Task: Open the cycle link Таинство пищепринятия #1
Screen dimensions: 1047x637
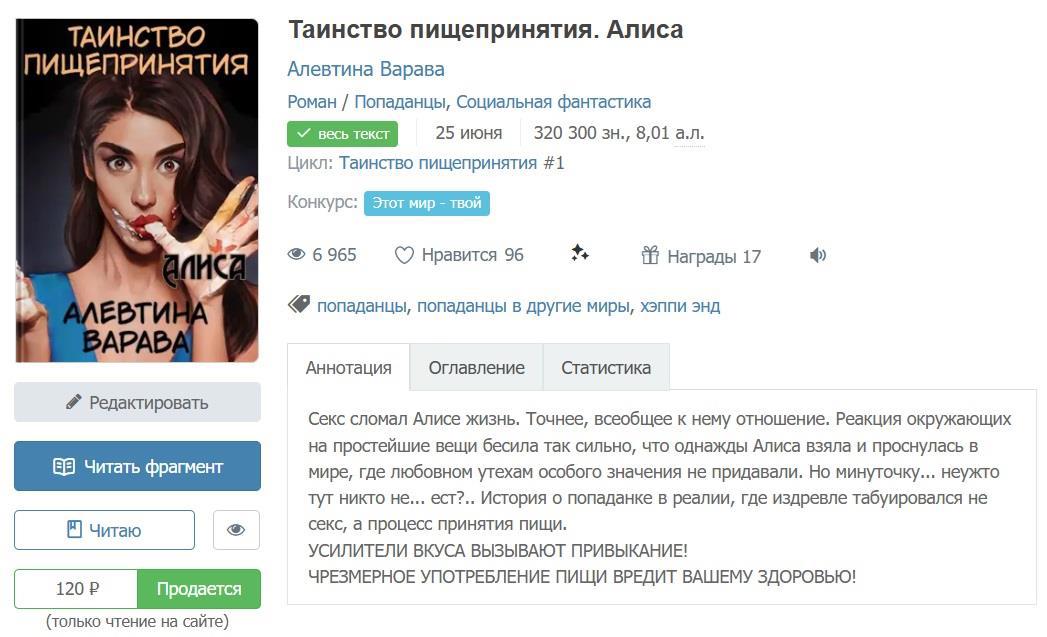Action: point(451,163)
